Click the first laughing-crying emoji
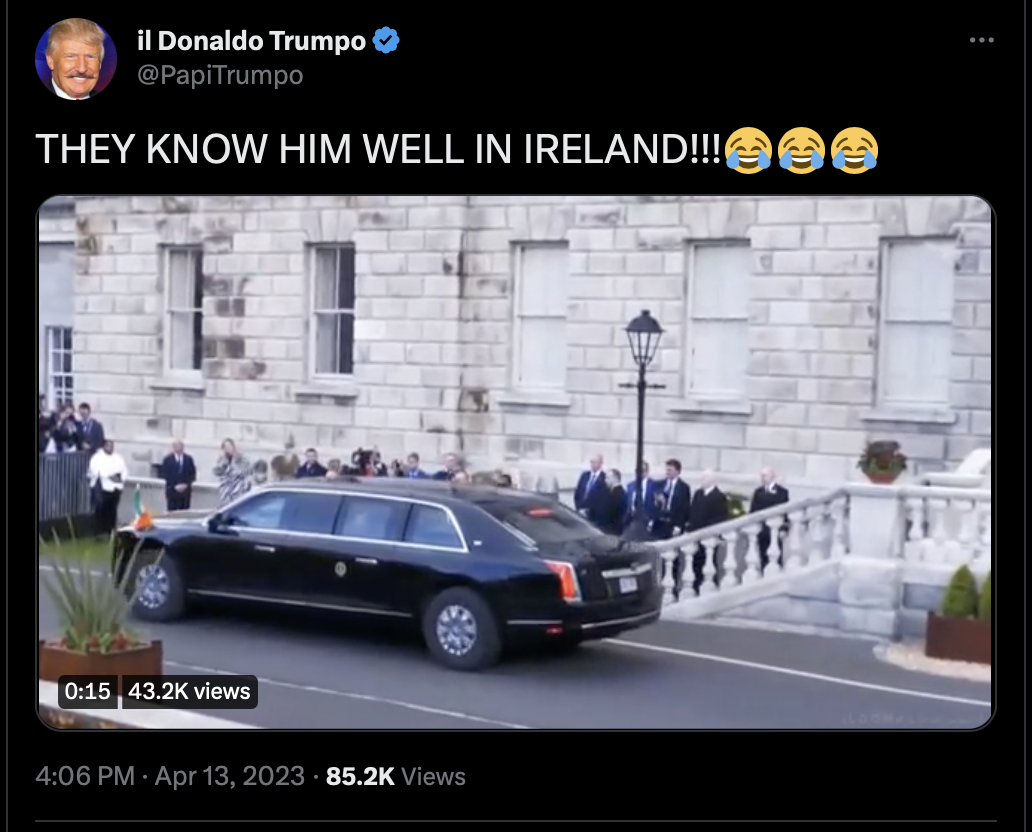1032x832 pixels. point(748,150)
